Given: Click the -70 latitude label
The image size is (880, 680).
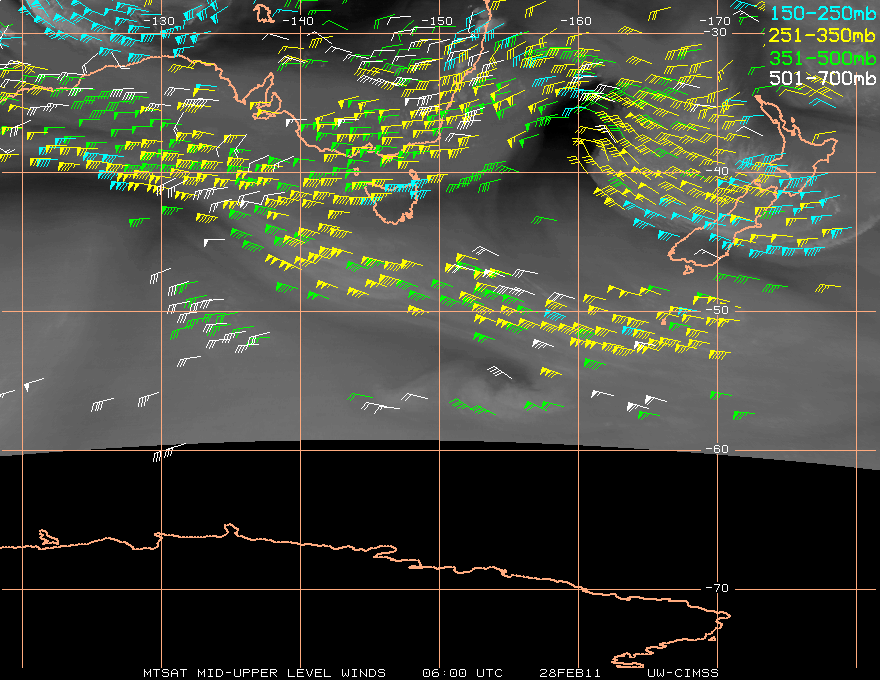Looking at the screenshot, I should click(x=717, y=588).
